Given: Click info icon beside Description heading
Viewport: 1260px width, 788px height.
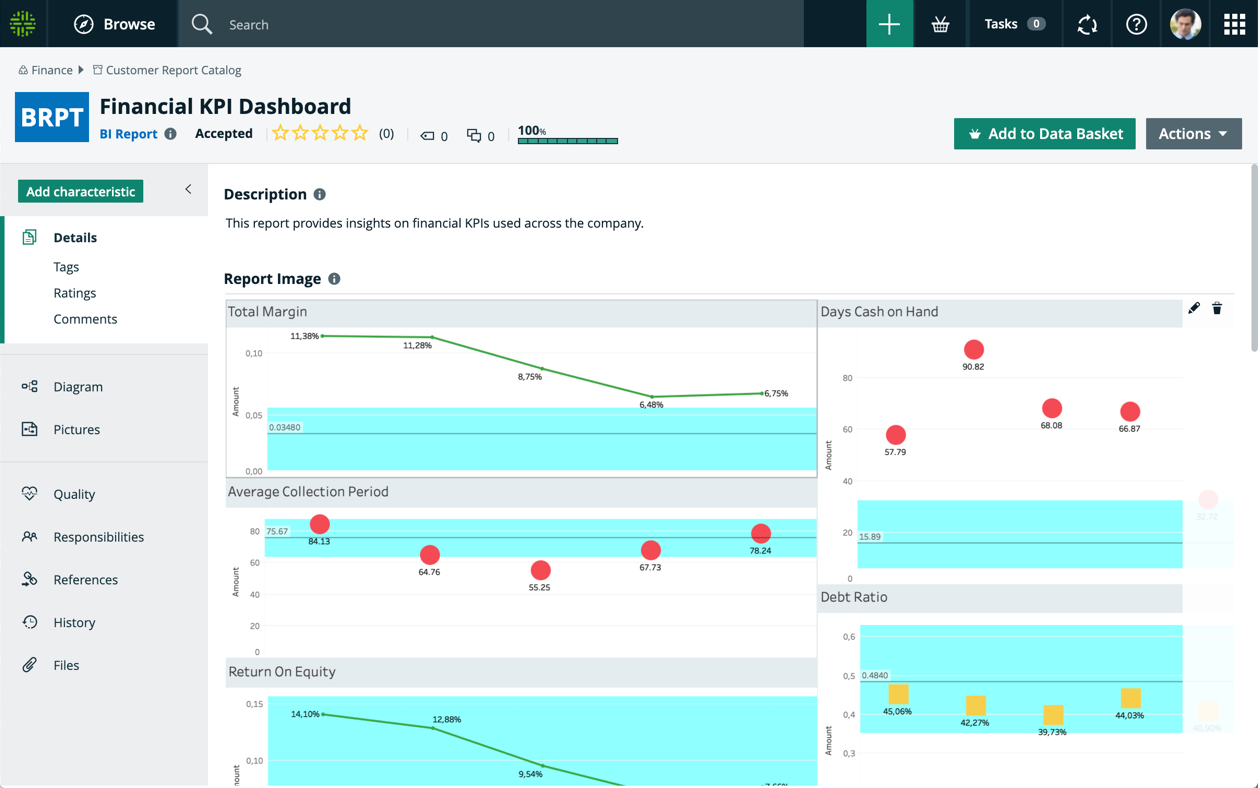Looking at the screenshot, I should 320,195.
